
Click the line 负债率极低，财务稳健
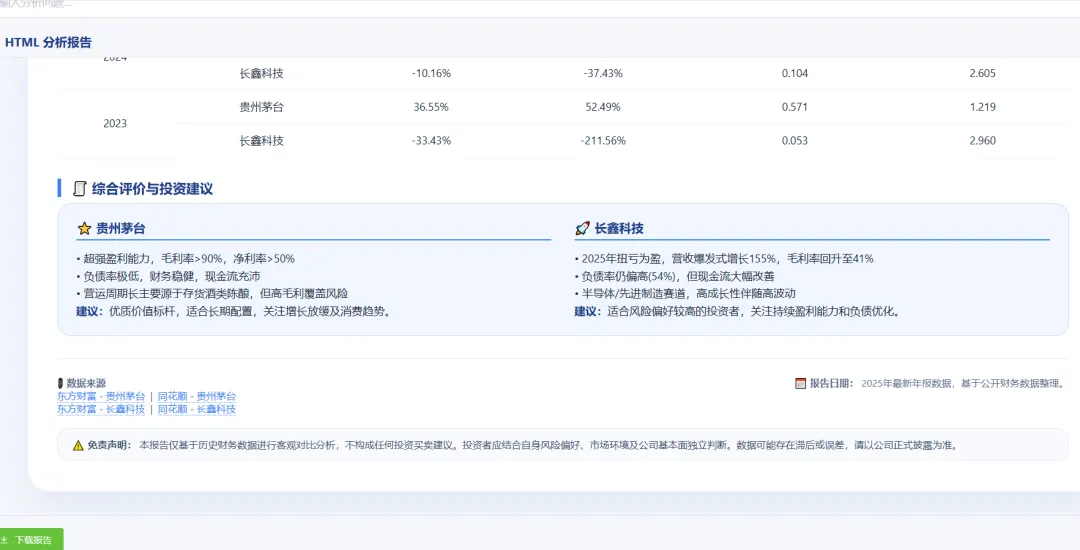169,276
